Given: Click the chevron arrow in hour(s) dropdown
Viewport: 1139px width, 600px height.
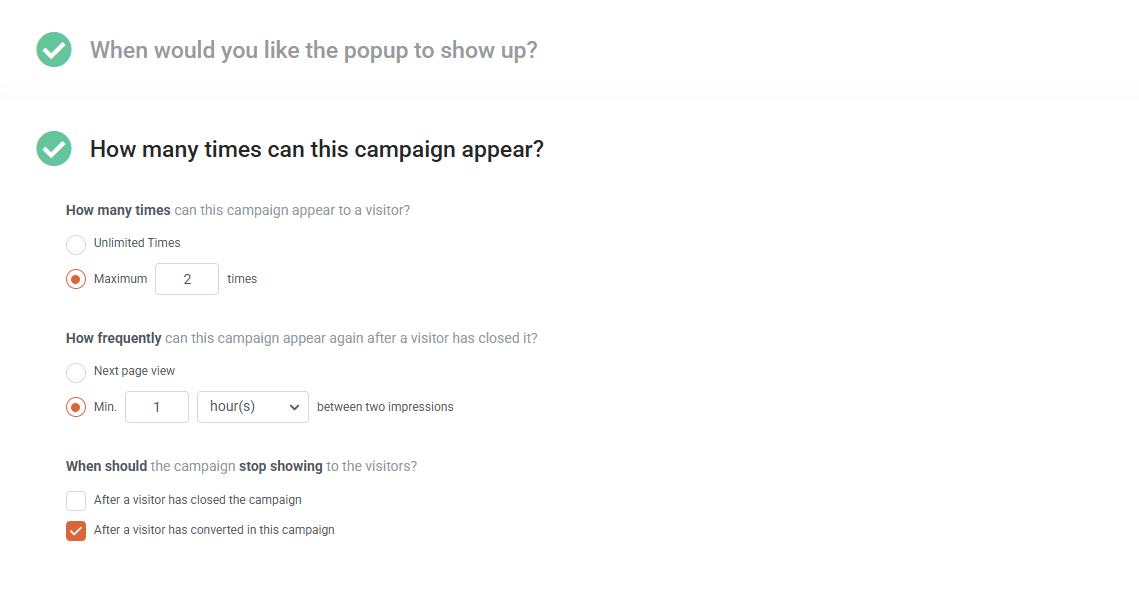Looking at the screenshot, I should 294,408.
